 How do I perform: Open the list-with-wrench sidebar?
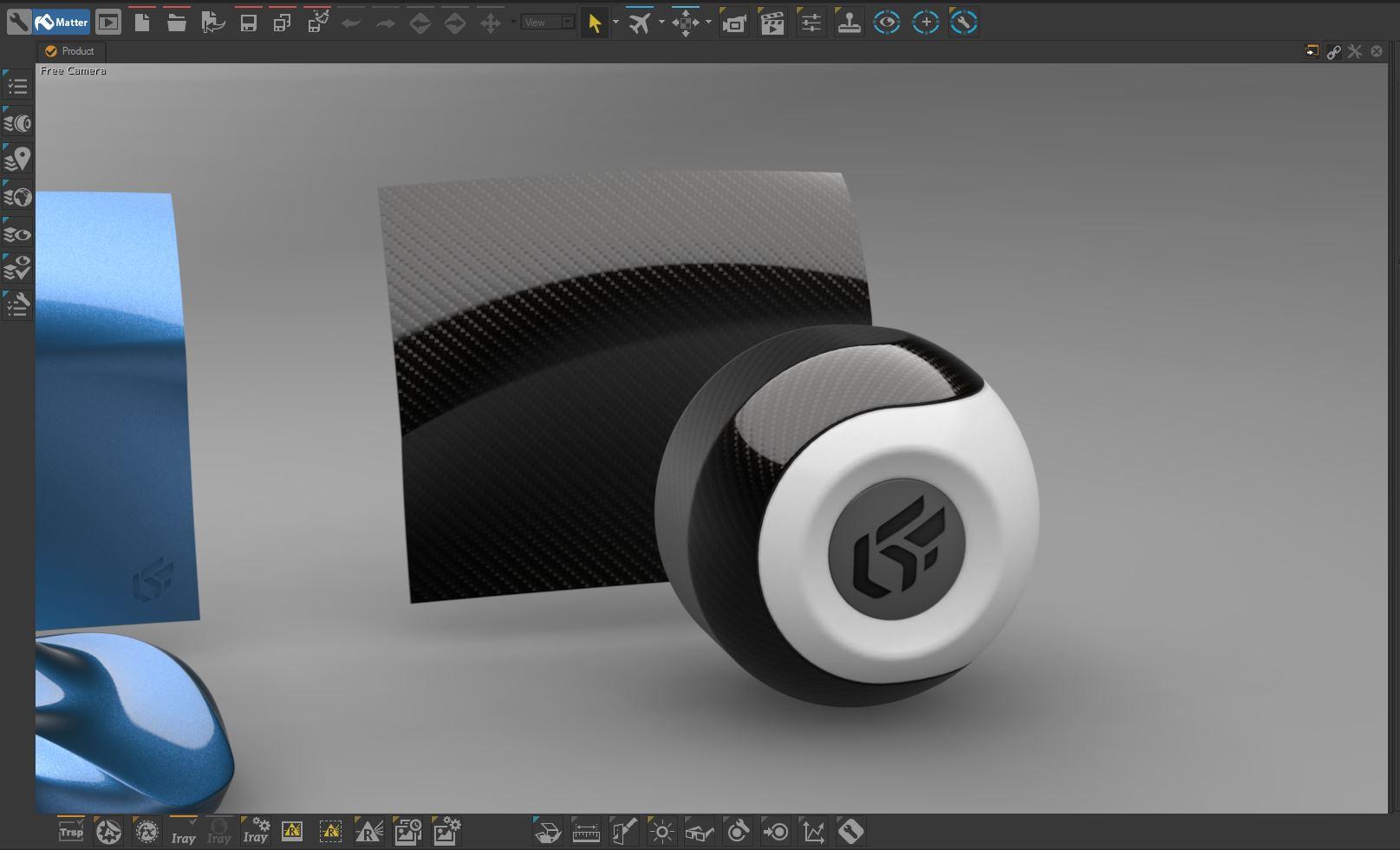[x=17, y=305]
